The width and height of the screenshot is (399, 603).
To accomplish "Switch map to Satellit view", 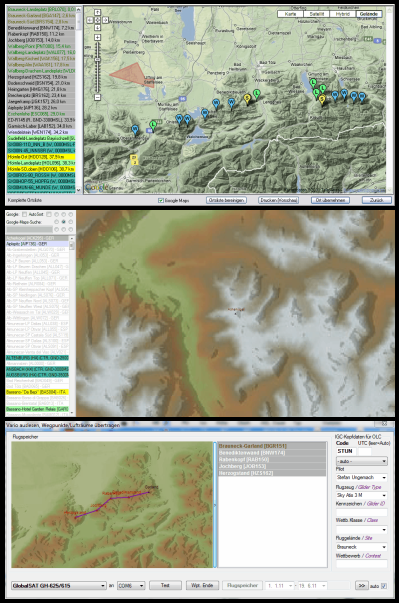I will [317, 14].
